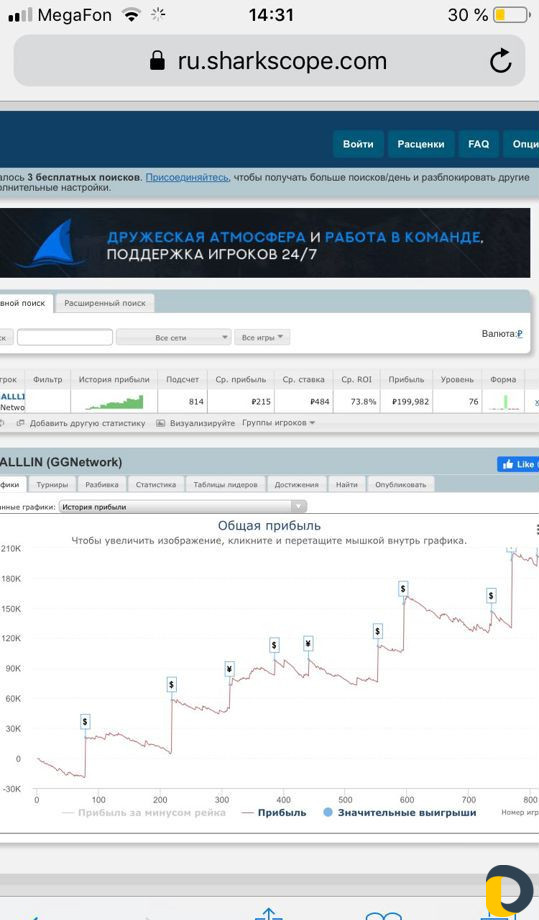The image size is (539, 920).
Task: Toggle Прибыль за минусом рейка series
Action: (144, 813)
